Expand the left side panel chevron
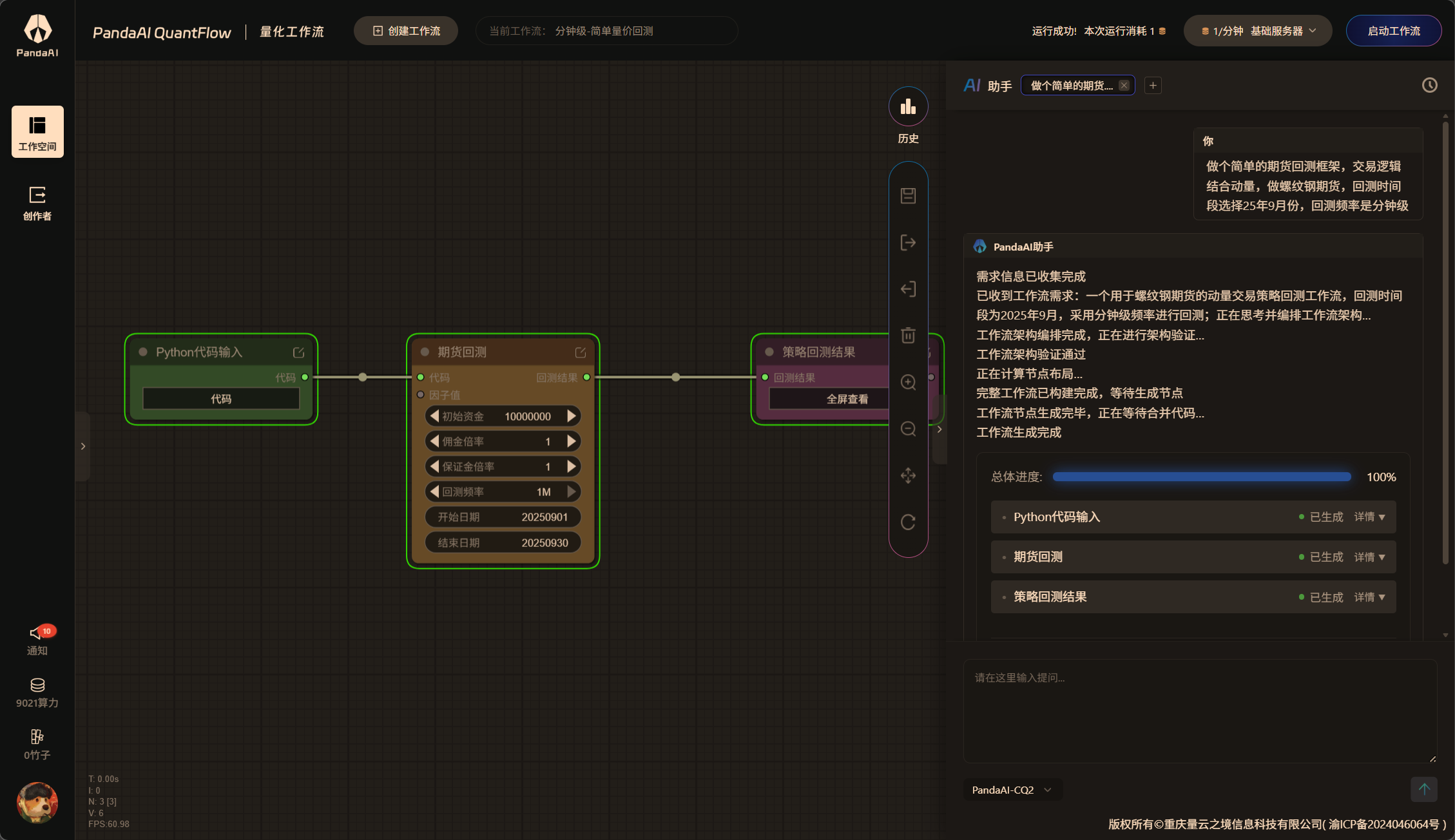This screenshot has width=1455, height=840. tap(82, 446)
